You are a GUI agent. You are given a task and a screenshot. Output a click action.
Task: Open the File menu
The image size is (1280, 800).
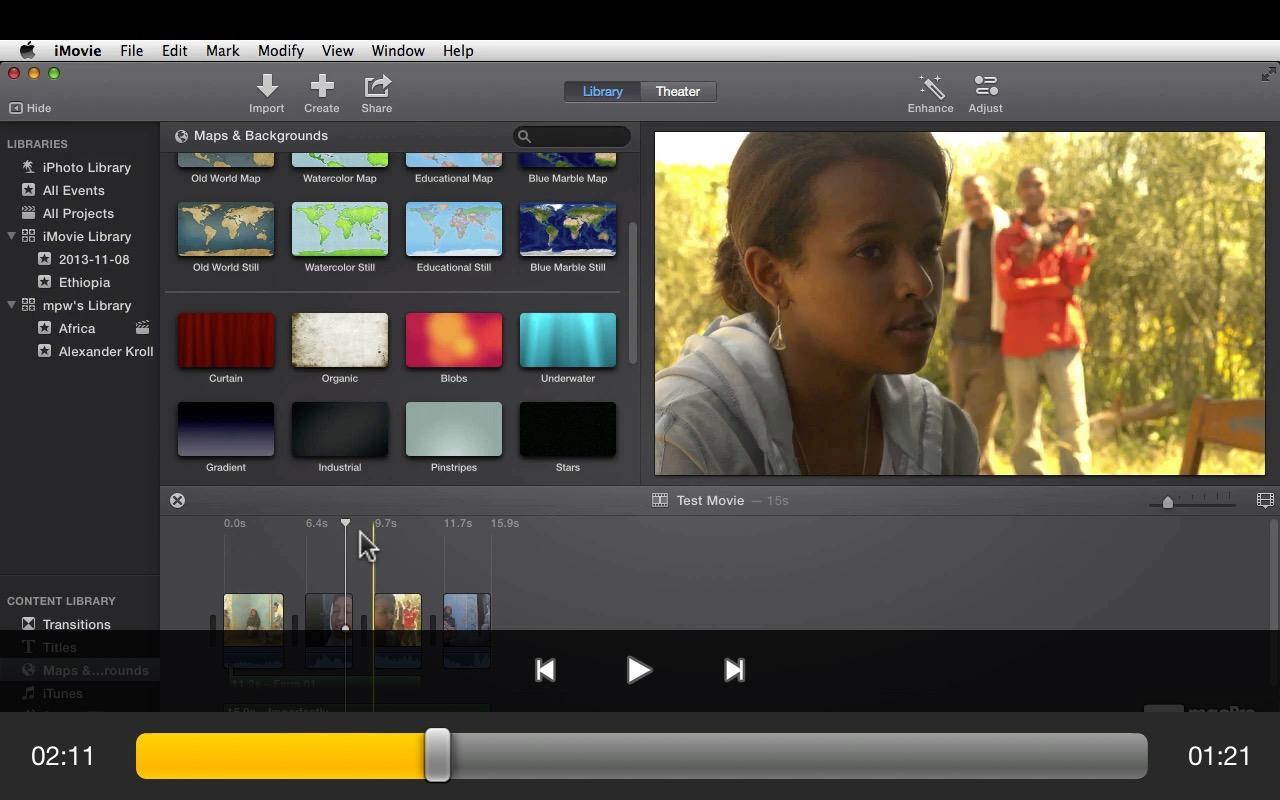pos(132,50)
